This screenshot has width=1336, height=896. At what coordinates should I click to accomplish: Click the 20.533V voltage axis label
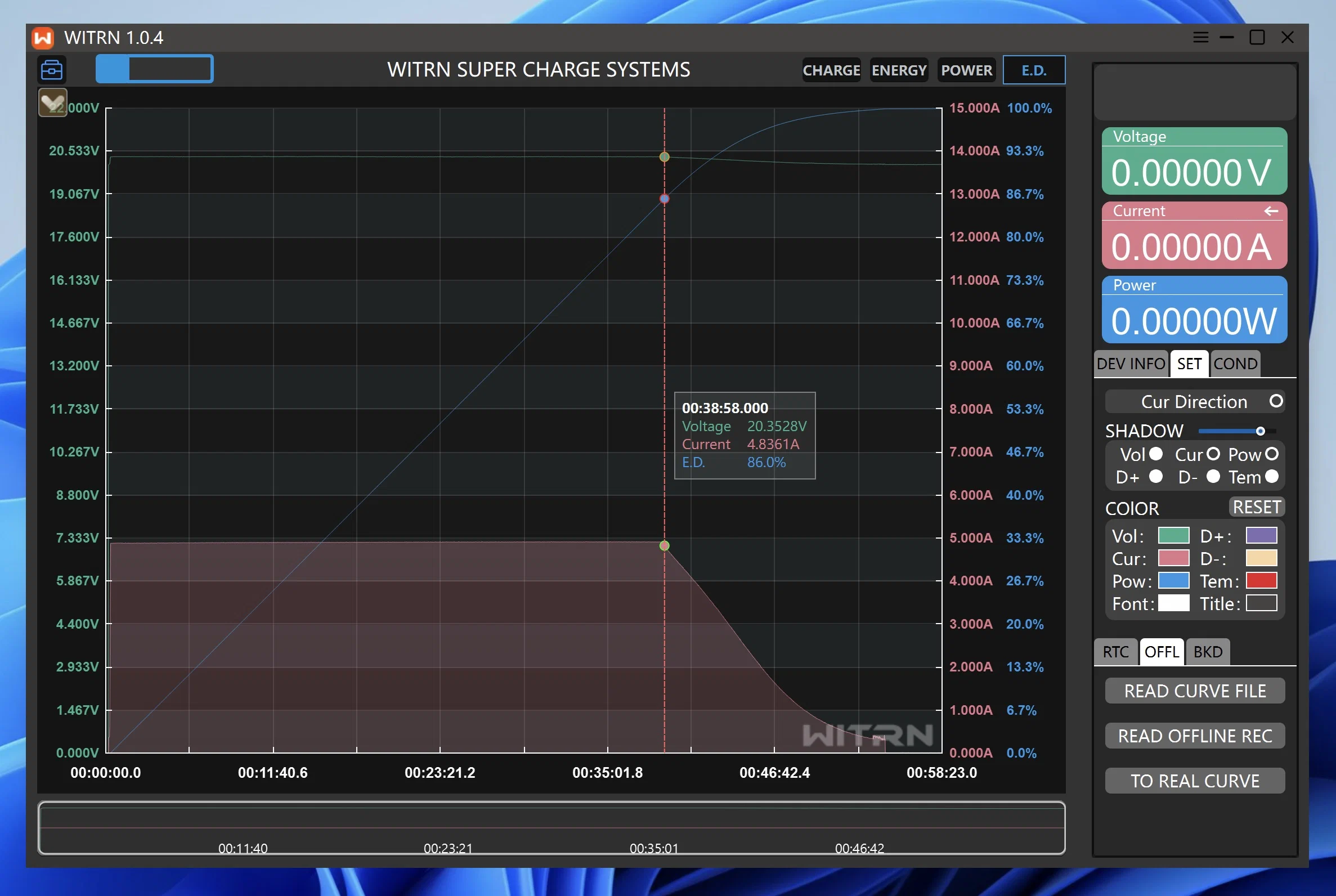click(x=74, y=151)
